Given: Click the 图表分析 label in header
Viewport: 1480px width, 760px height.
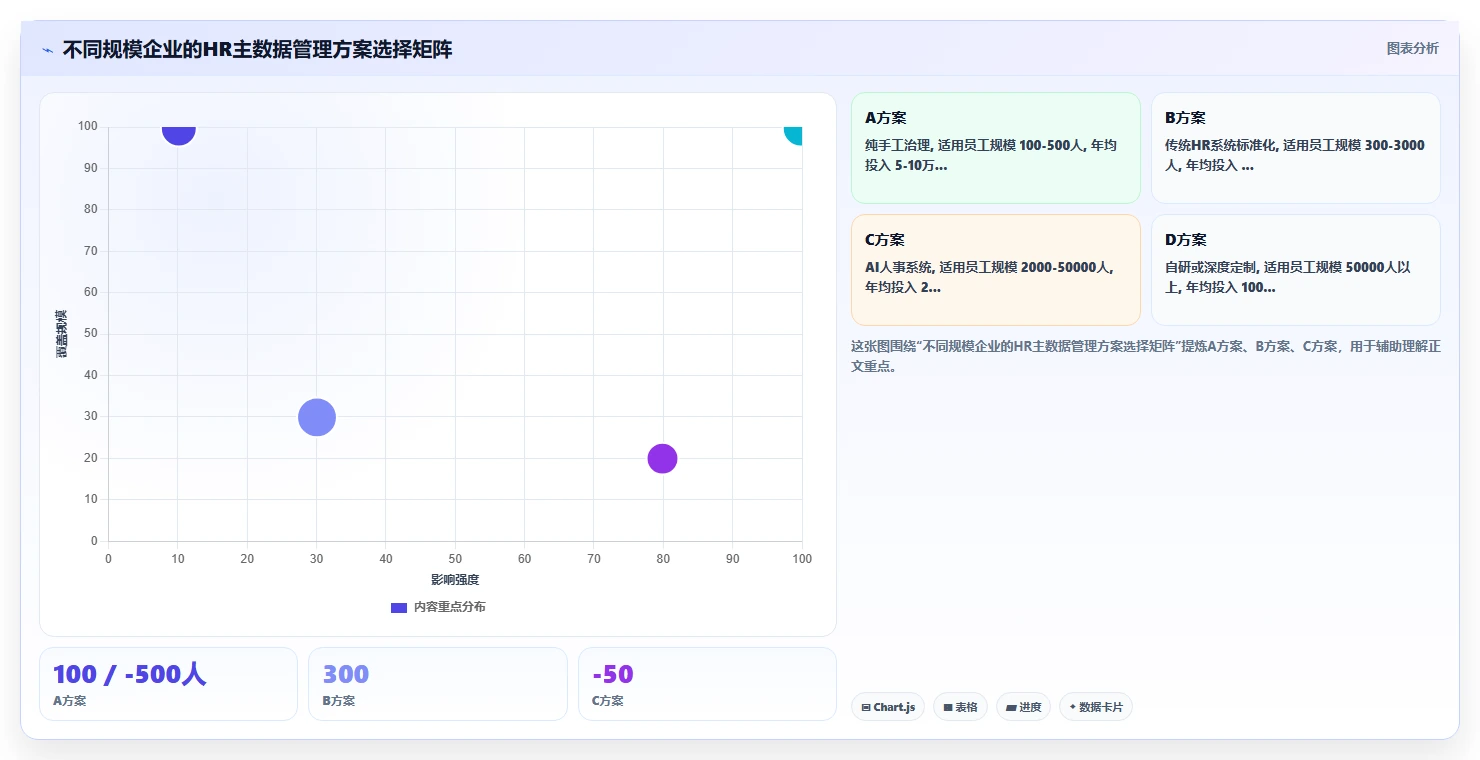Looking at the screenshot, I should 1412,48.
